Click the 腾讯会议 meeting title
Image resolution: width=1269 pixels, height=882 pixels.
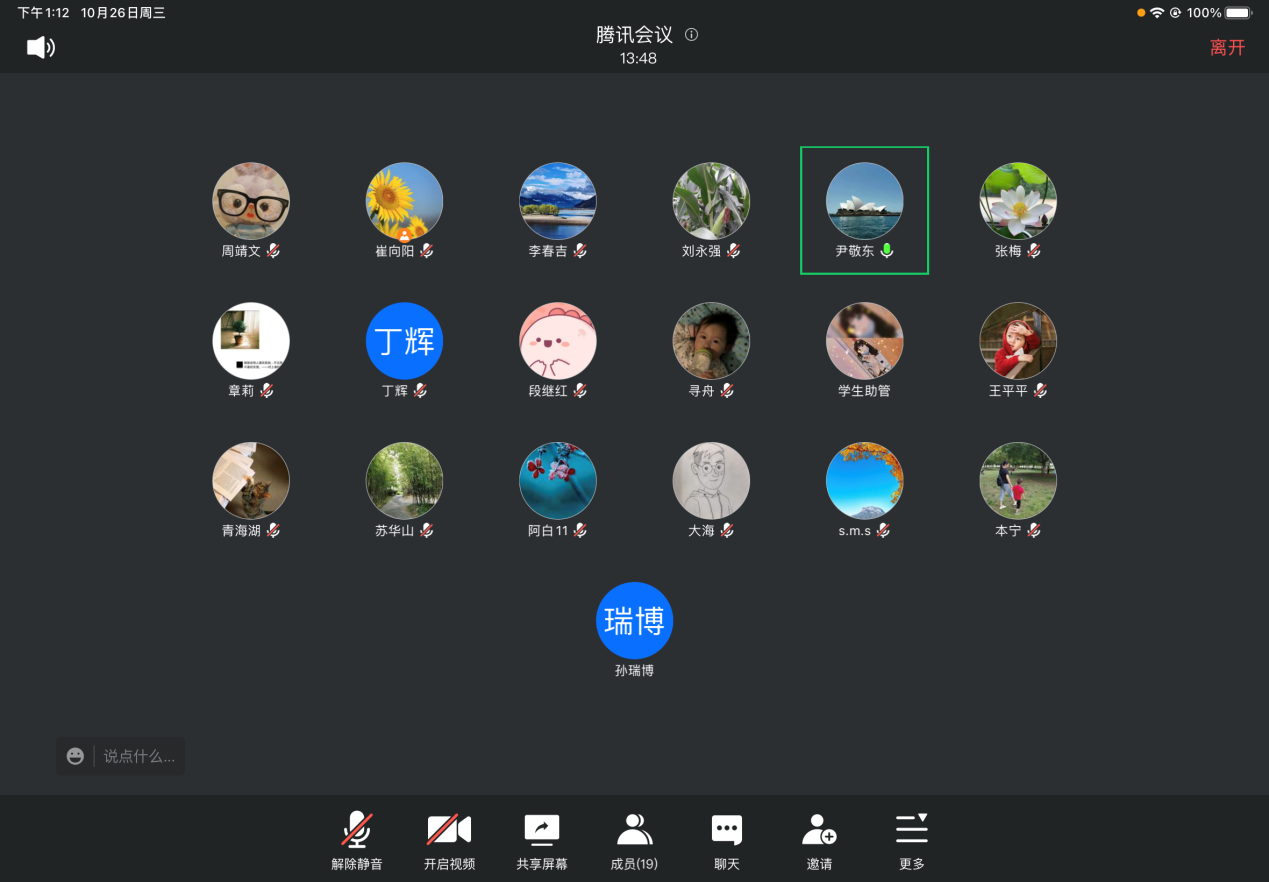click(634, 35)
